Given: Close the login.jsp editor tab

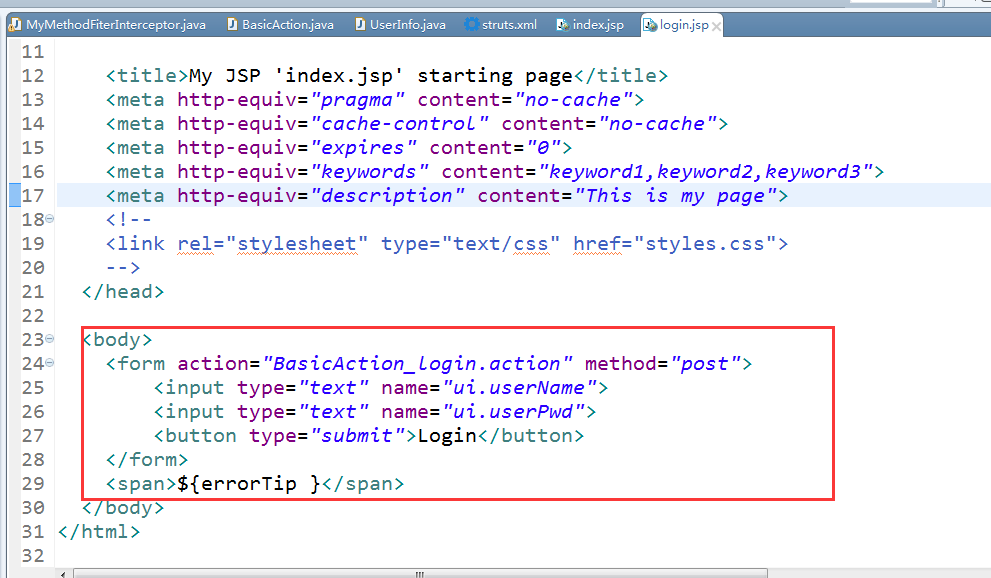Looking at the screenshot, I should pos(716,27).
